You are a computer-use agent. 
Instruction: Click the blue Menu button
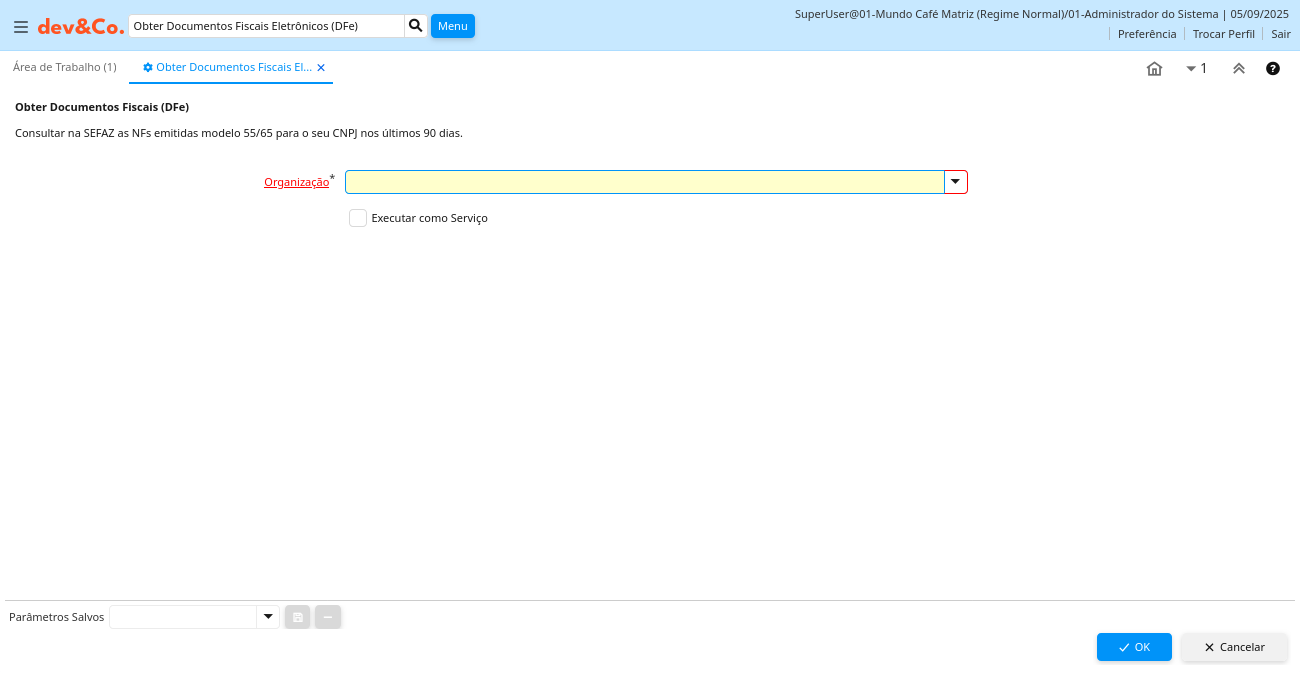point(452,26)
